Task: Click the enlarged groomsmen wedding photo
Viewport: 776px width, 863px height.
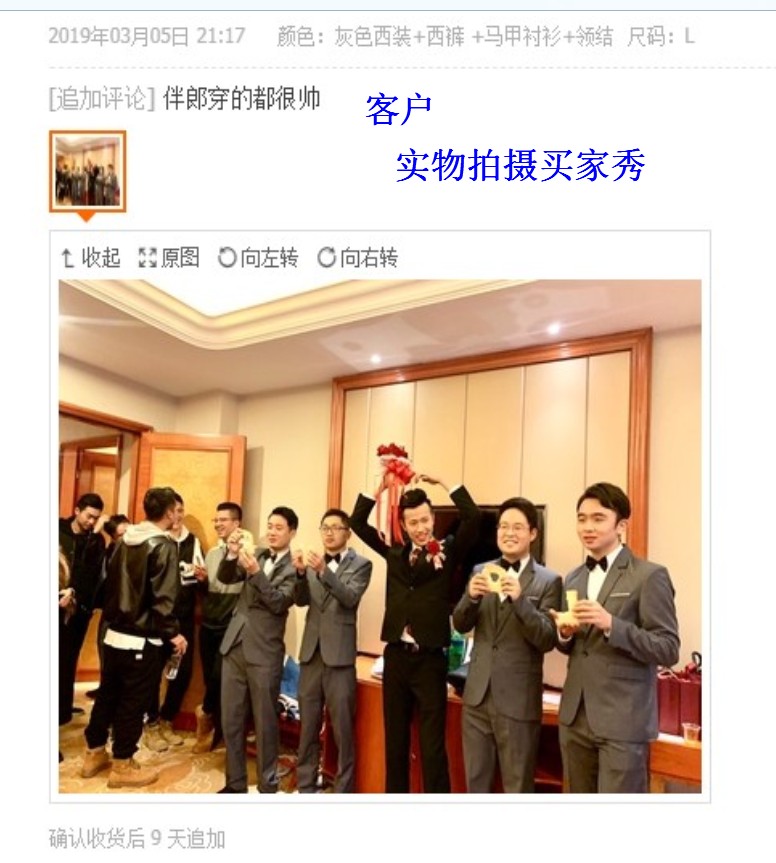Action: pyautogui.click(x=380, y=536)
